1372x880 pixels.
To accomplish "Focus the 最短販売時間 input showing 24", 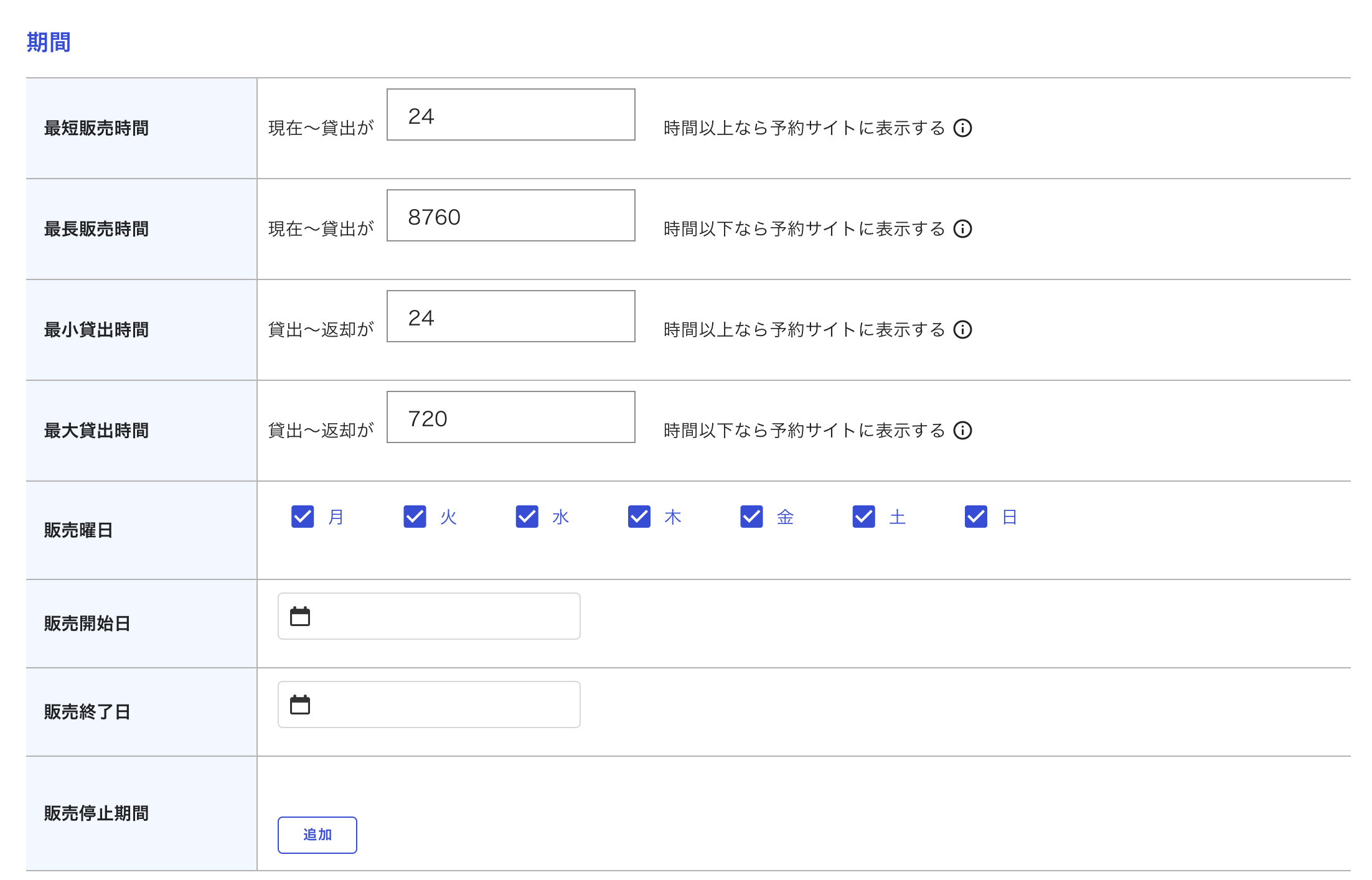I will point(510,115).
